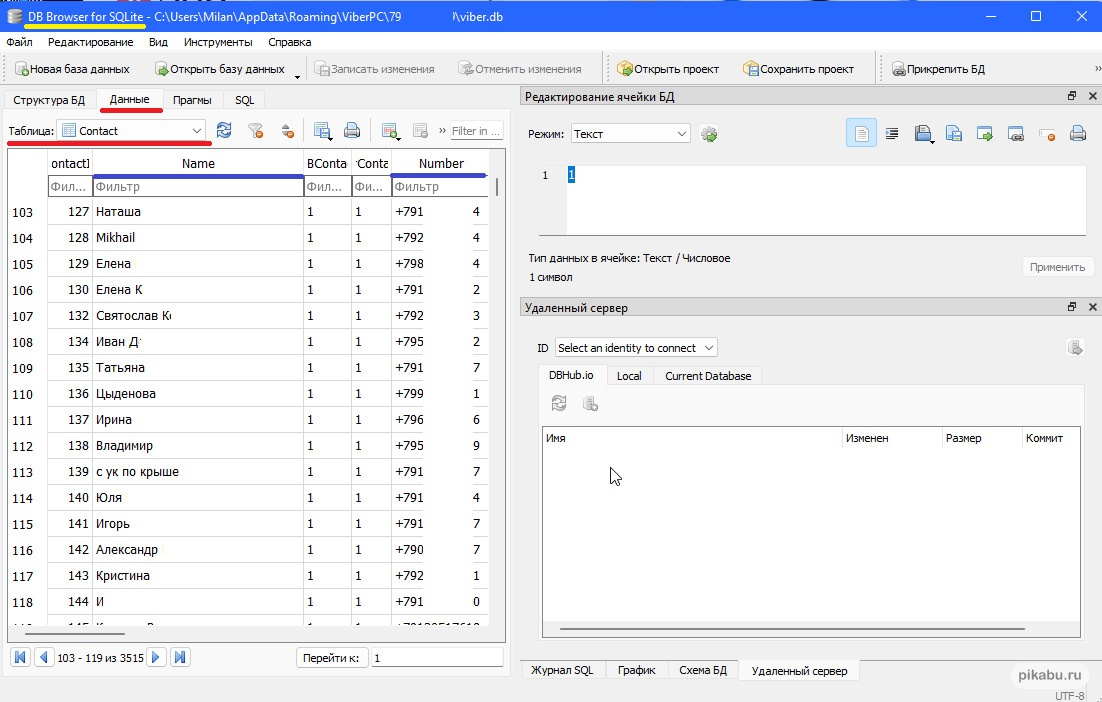Screen dimensions: 1102x702
Task: Click the Name column filter field
Action: click(198, 187)
